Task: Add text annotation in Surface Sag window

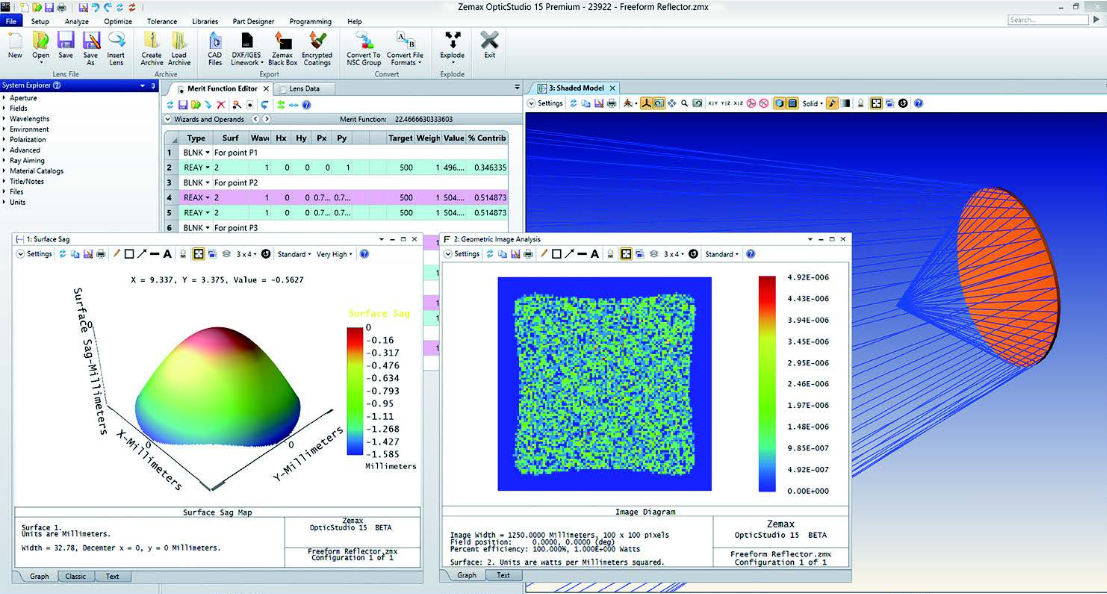Action: (x=167, y=254)
